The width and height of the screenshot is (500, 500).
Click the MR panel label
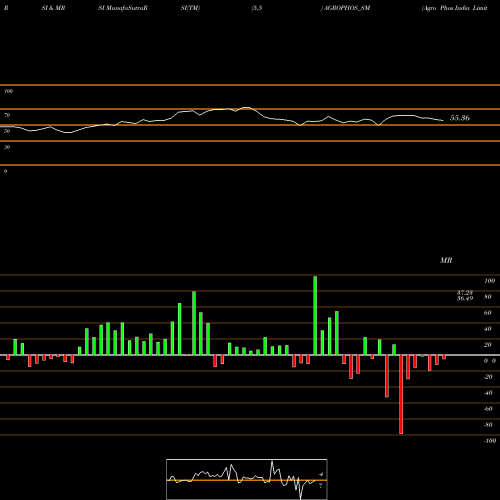446,260
